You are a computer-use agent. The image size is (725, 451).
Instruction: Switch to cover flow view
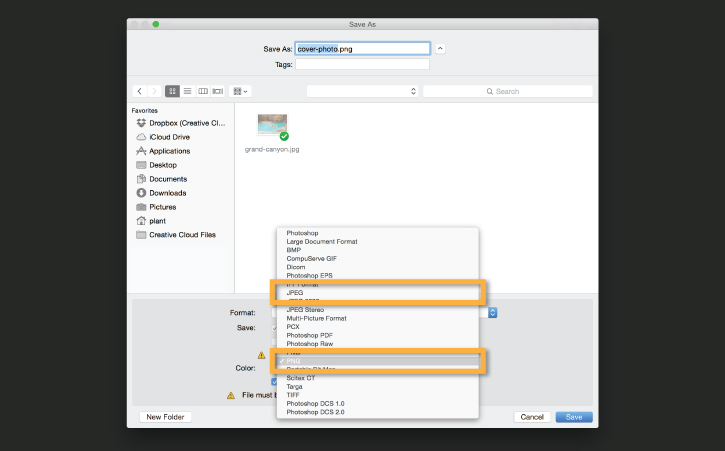(x=218, y=91)
